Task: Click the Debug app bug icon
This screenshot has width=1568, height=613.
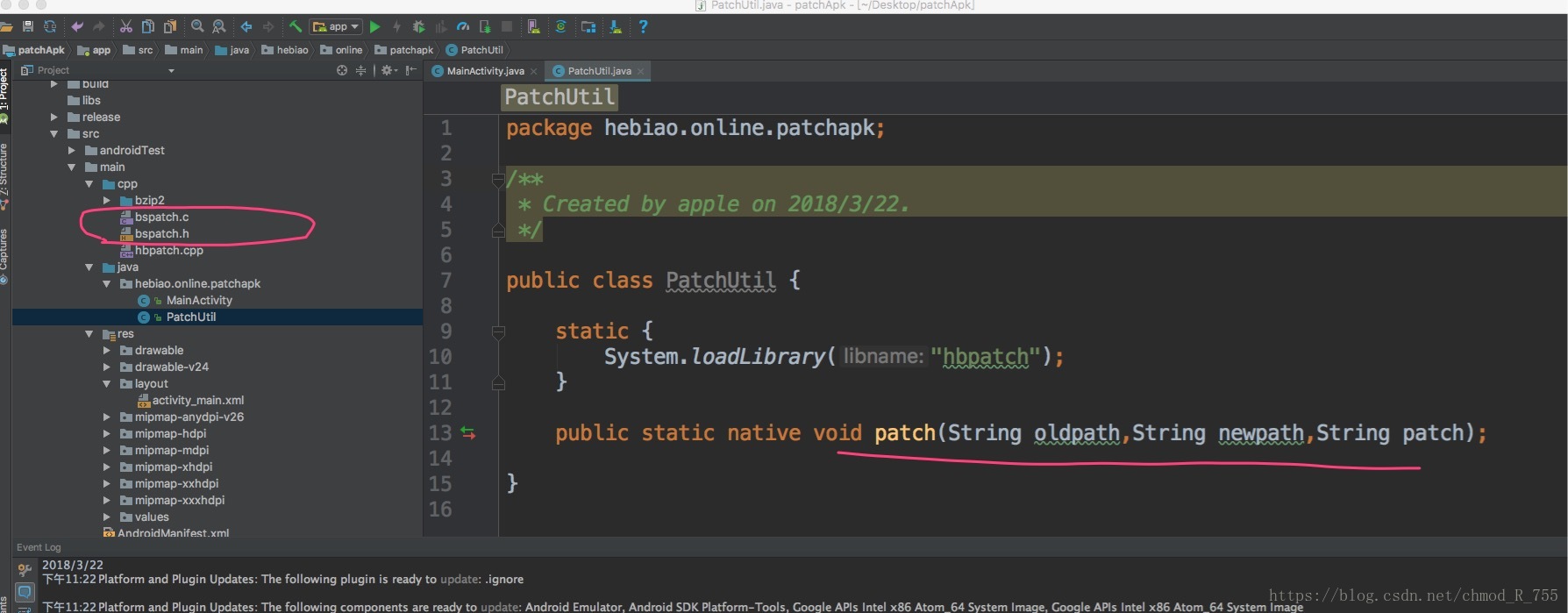Action: [x=418, y=26]
